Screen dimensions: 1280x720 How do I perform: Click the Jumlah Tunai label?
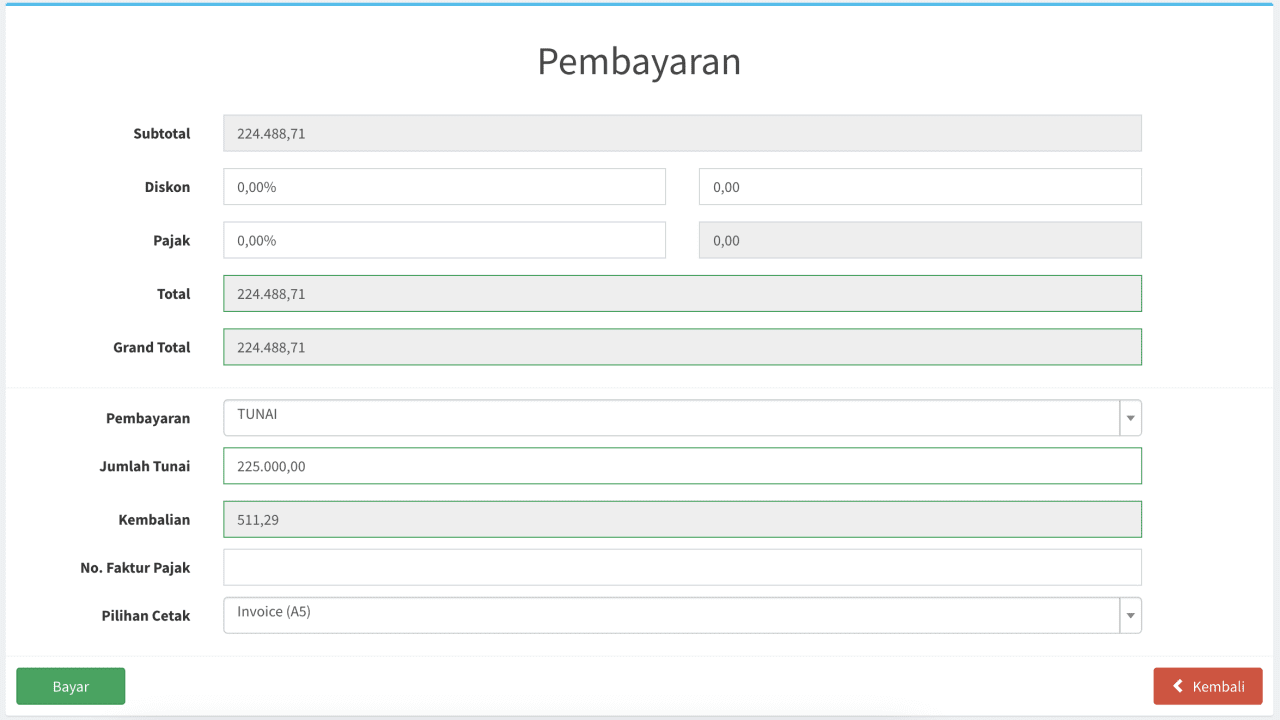tap(145, 466)
